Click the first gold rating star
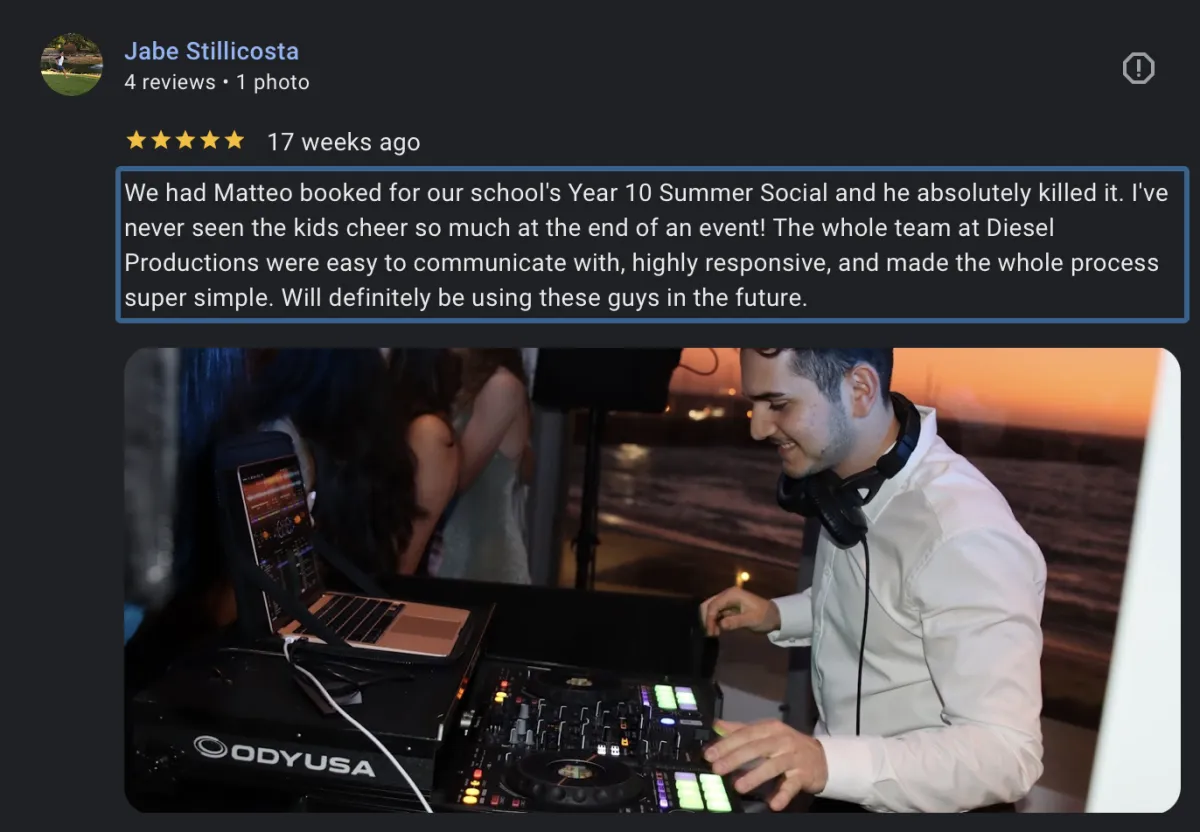The width and height of the screenshot is (1200, 832). click(136, 140)
